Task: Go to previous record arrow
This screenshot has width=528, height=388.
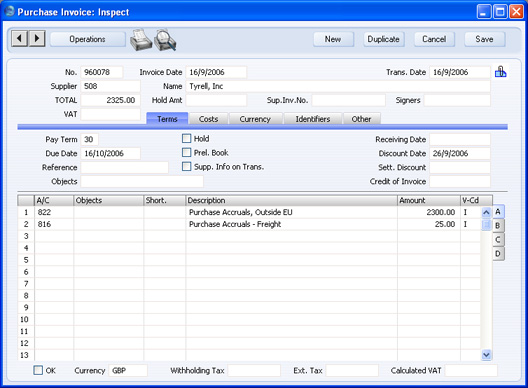Action: click(20, 38)
